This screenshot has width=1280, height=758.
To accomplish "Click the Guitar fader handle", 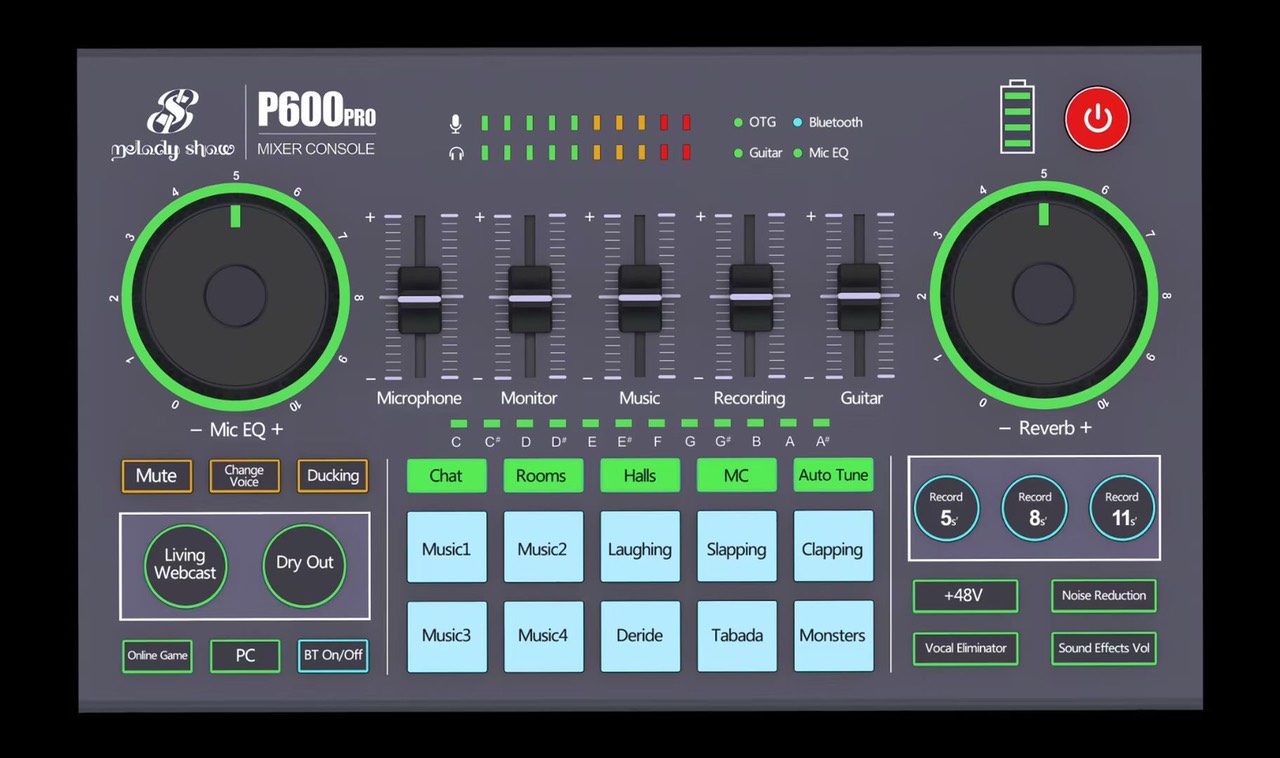I will click(x=859, y=298).
